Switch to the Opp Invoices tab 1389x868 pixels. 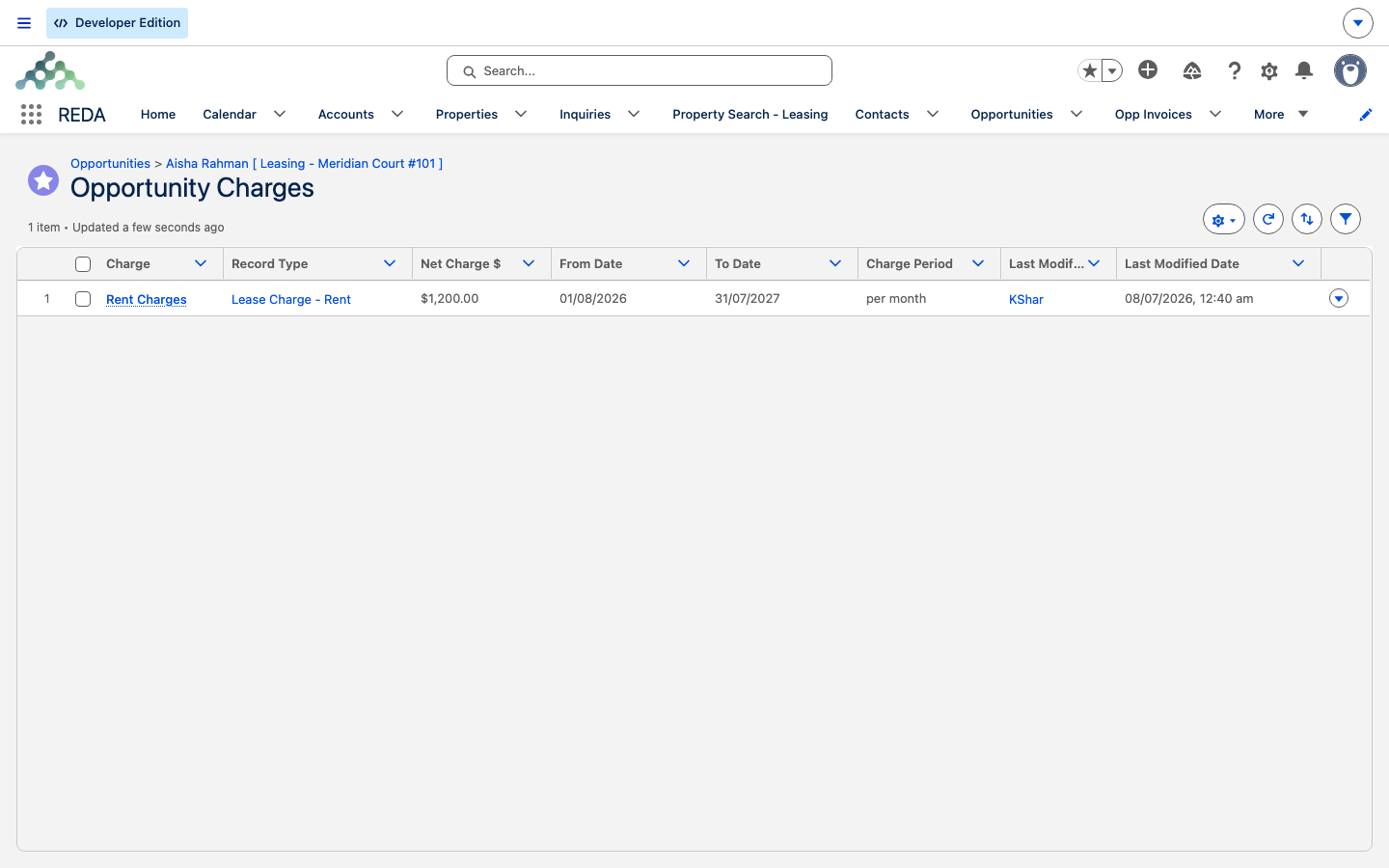(1154, 114)
